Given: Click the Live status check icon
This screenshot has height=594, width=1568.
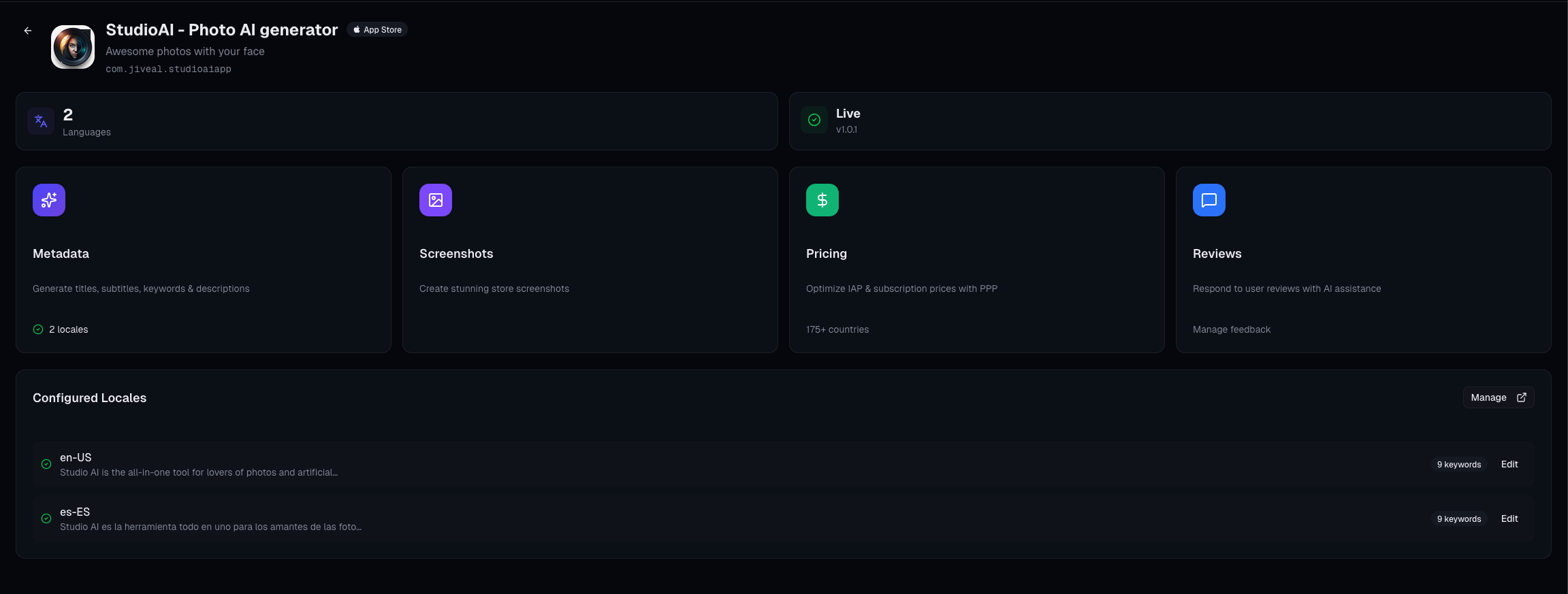Looking at the screenshot, I should point(814,120).
